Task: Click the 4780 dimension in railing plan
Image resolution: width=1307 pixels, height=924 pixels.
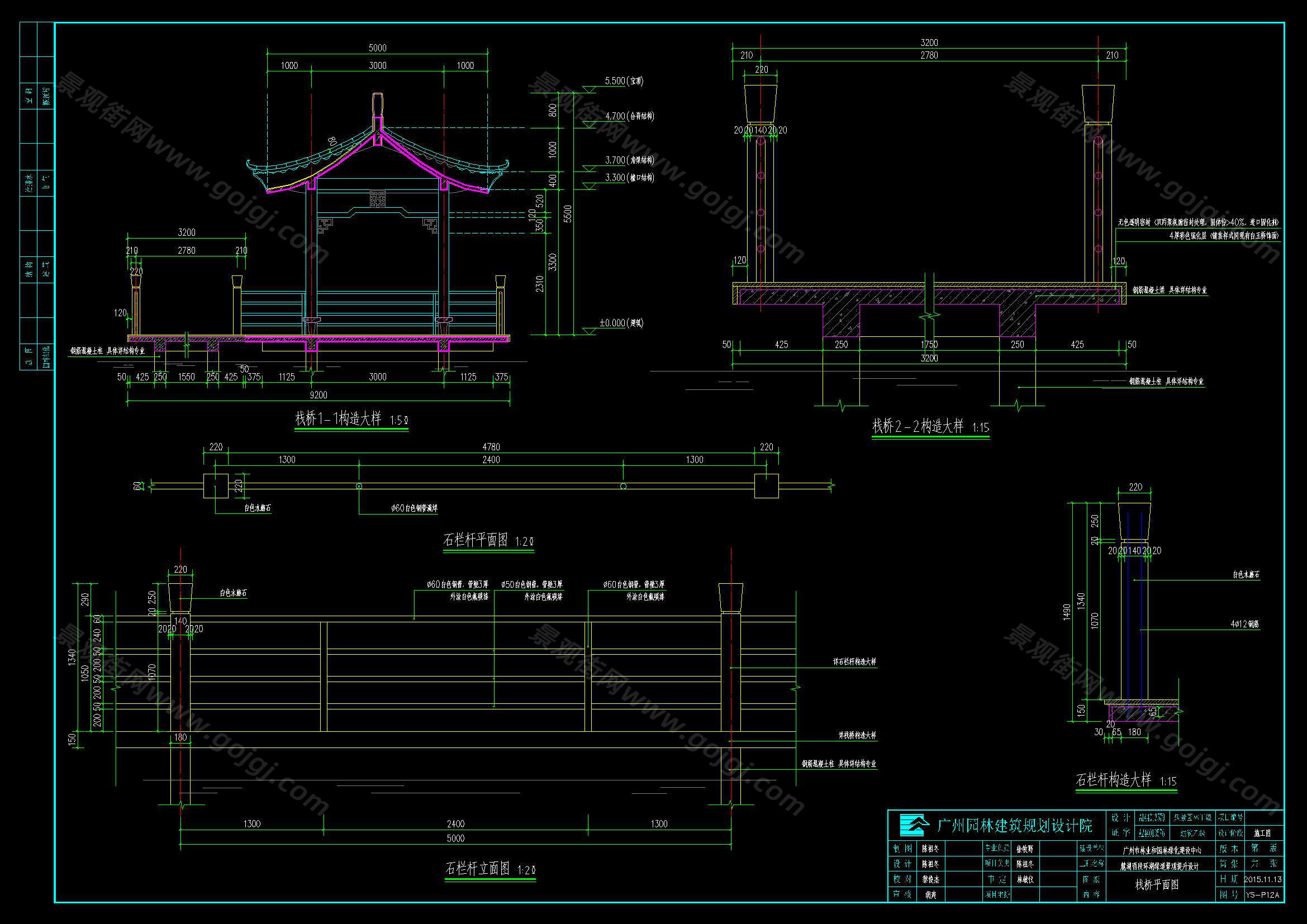Action: pyautogui.click(x=491, y=447)
